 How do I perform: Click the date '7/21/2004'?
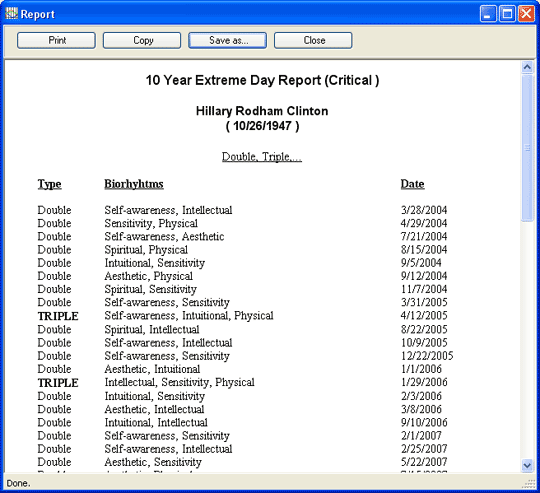424,237
